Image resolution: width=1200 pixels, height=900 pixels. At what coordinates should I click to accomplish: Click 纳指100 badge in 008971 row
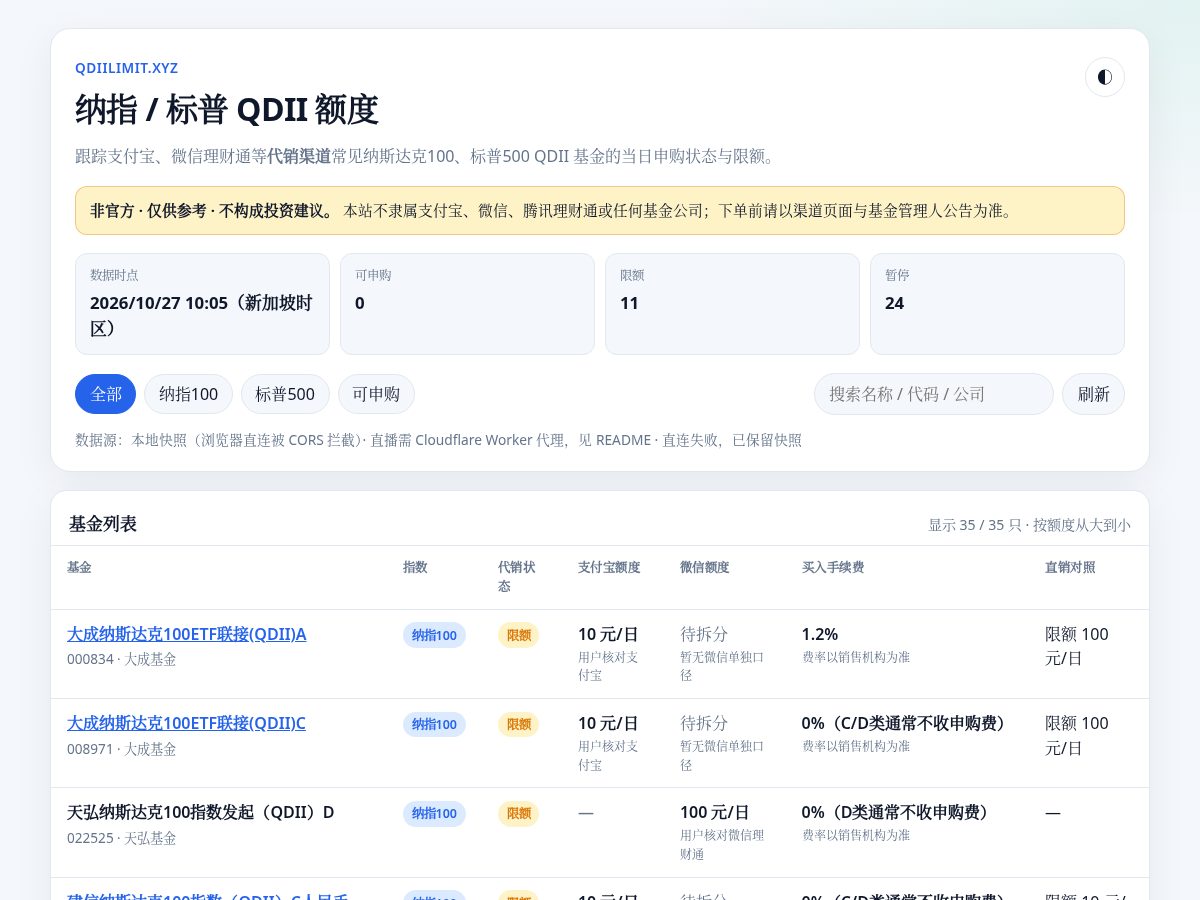click(434, 724)
